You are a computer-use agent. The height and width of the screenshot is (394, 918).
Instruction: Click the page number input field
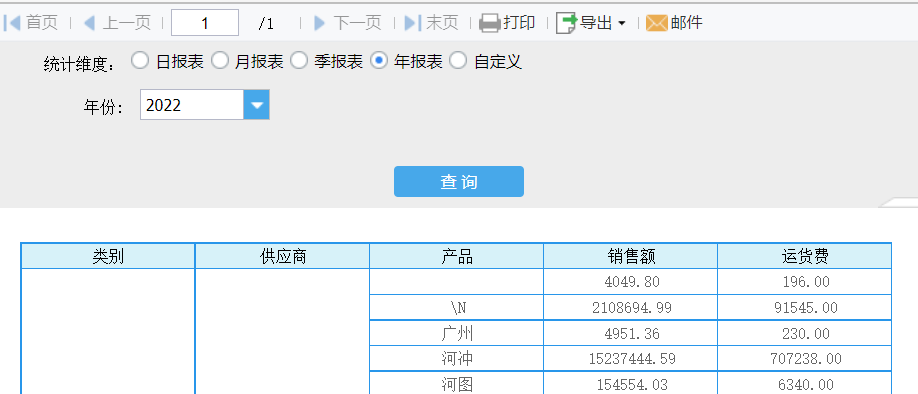(205, 23)
